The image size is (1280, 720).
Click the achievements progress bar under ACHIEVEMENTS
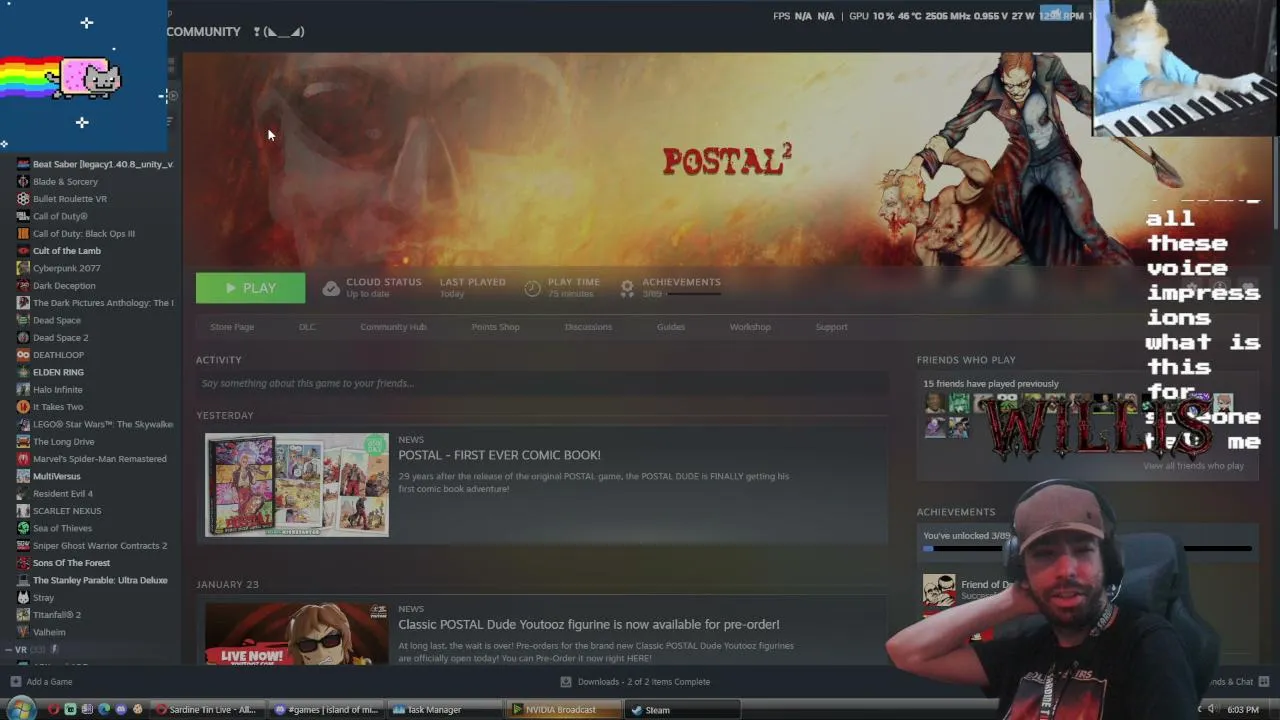(x=1087, y=548)
